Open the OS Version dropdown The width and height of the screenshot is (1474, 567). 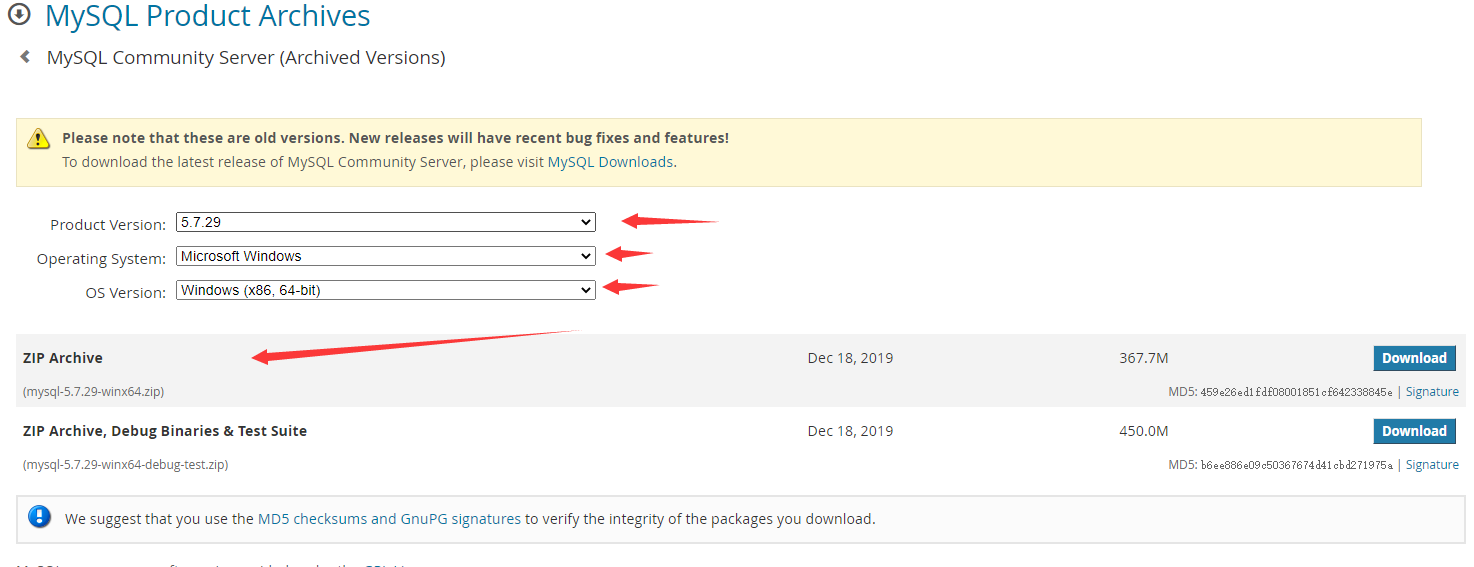pos(386,290)
